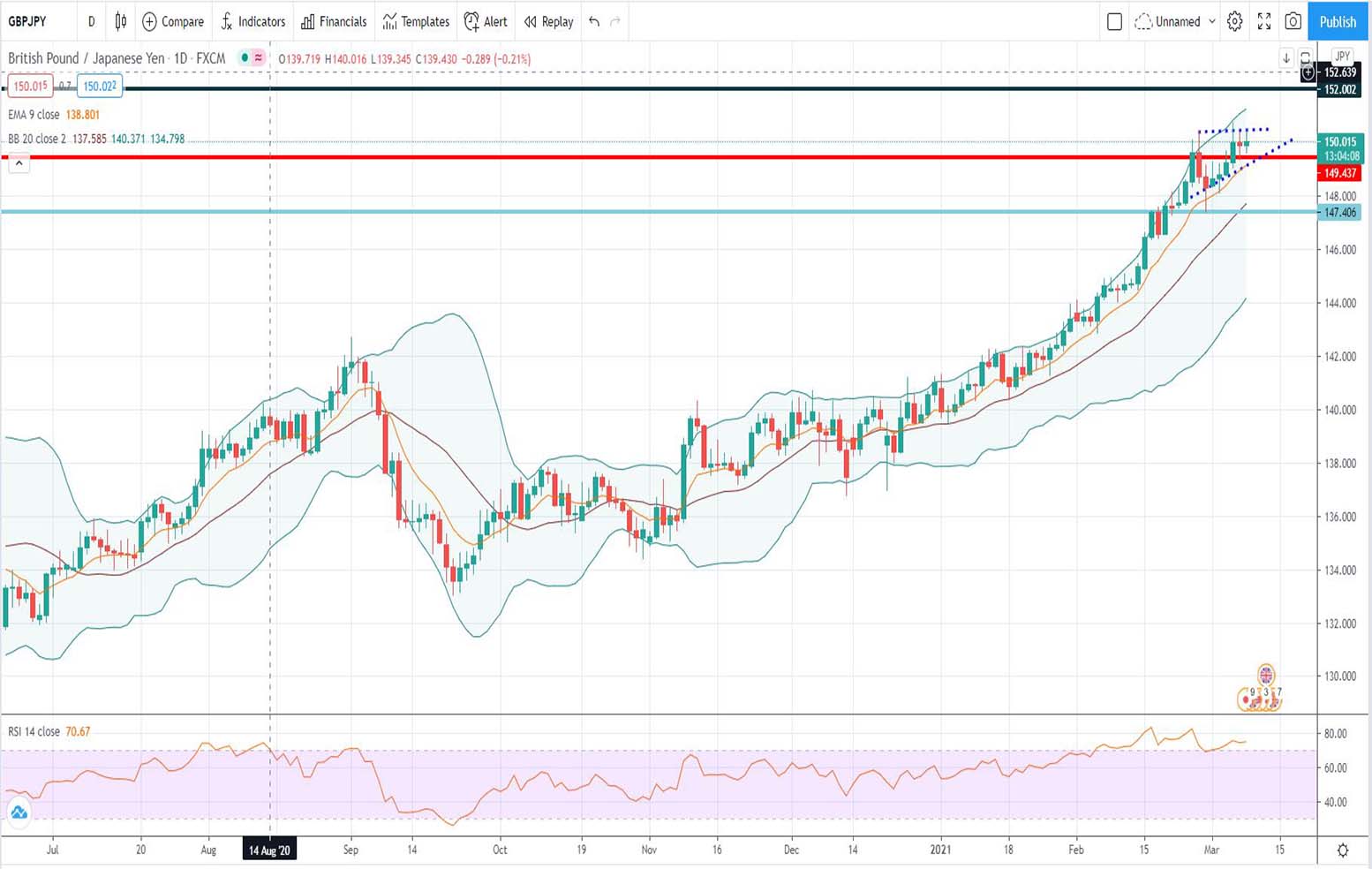Create a new Alert with the clock icon
Viewport: 1372px width, 869px height.
pyautogui.click(x=485, y=22)
